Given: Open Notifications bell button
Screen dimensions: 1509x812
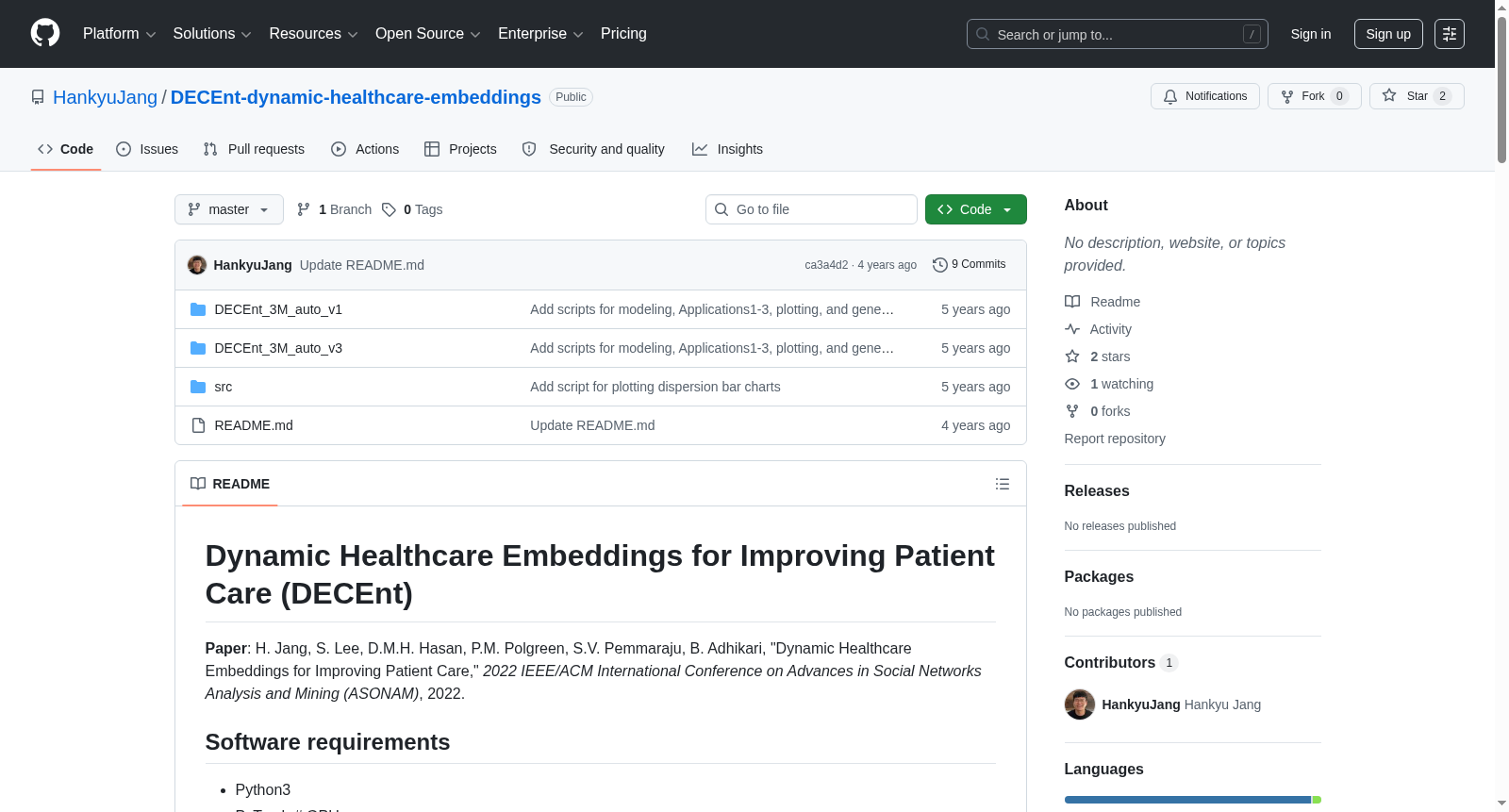Looking at the screenshot, I should point(1205,96).
